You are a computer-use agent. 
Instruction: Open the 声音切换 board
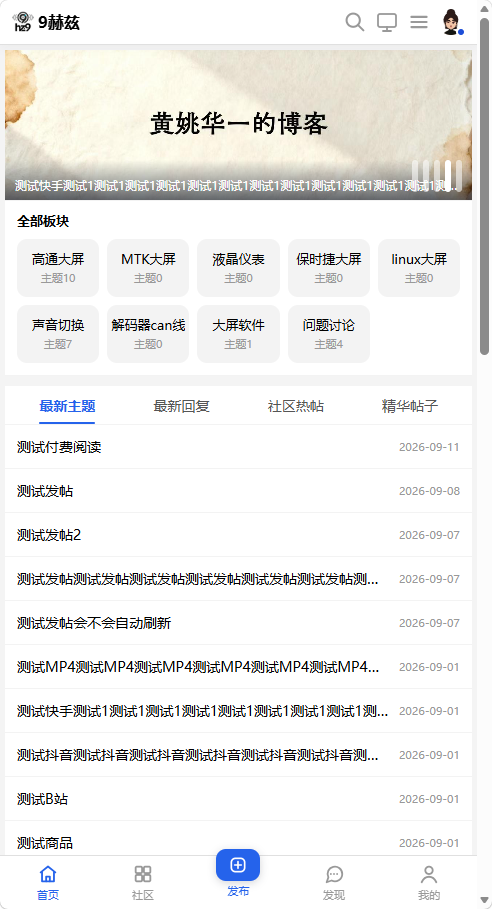tap(58, 334)
